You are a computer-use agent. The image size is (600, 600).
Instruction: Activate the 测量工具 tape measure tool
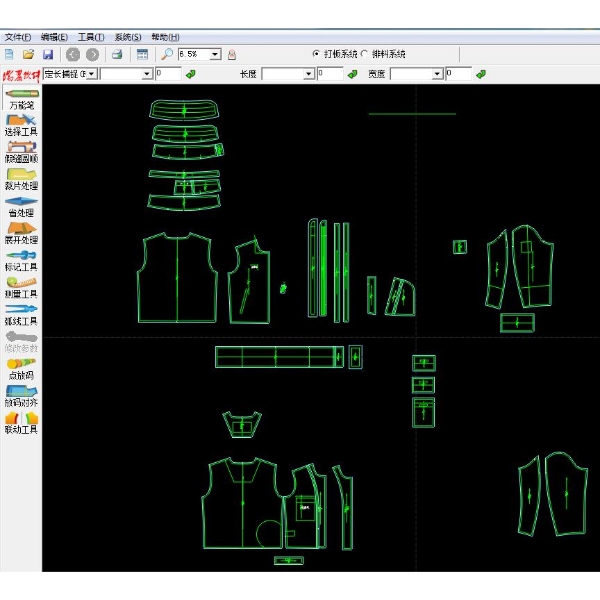tap(21, 288)
